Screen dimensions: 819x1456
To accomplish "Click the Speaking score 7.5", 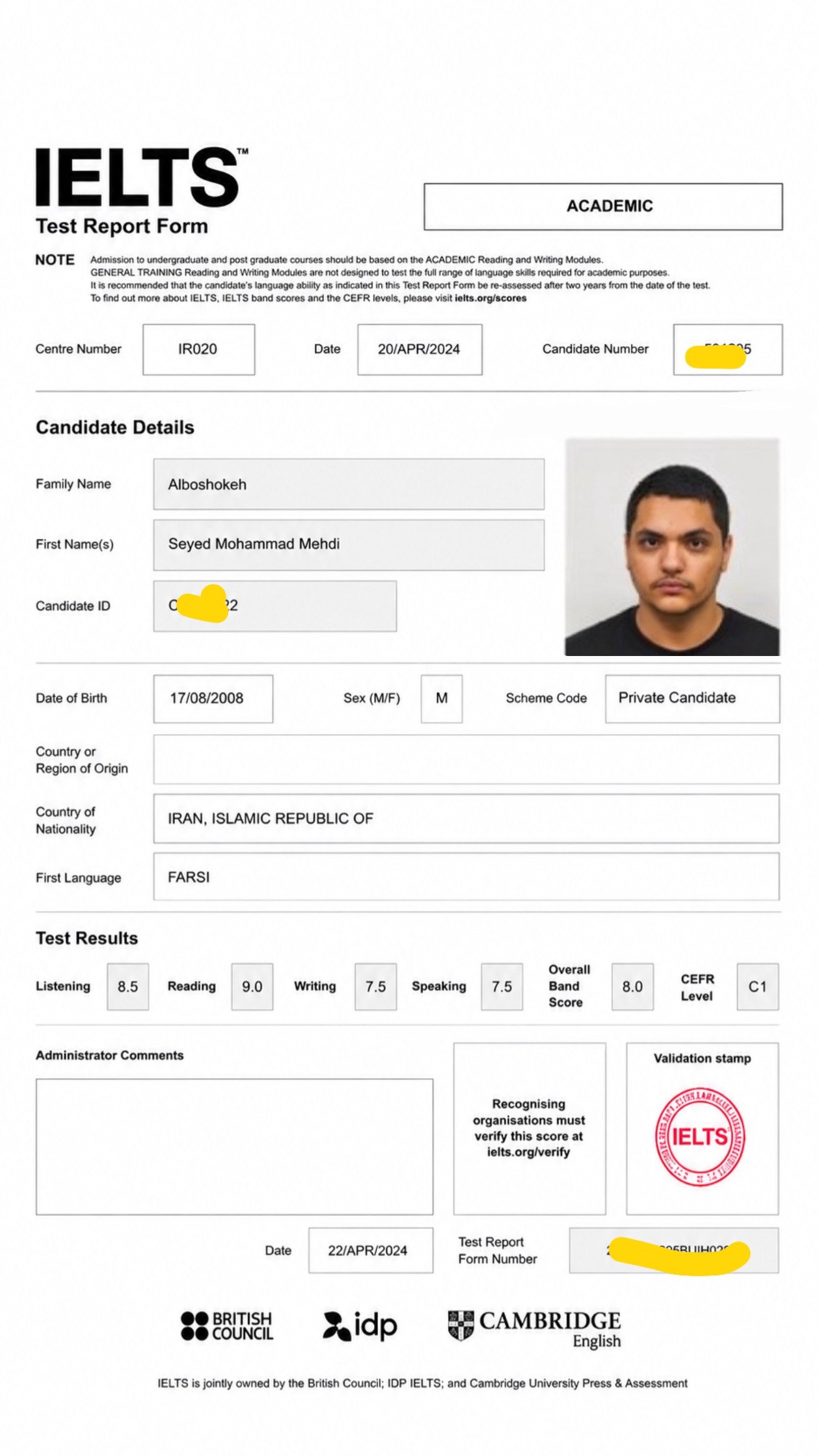I will 501,987.
